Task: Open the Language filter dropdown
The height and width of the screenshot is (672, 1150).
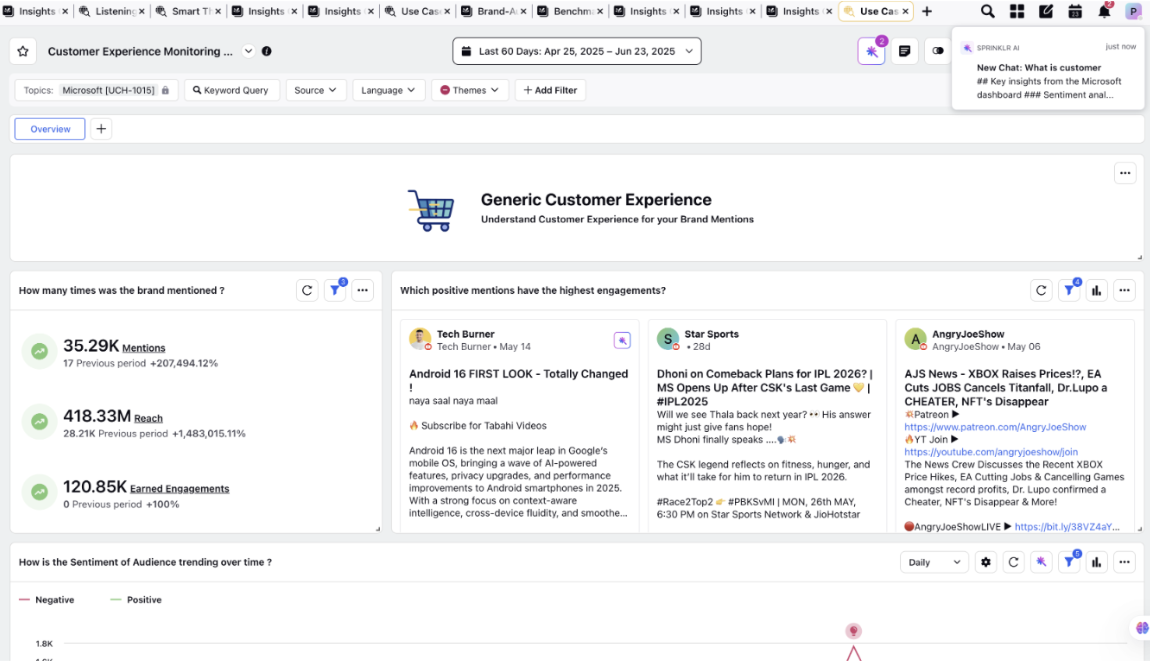Action: [388, 90]
